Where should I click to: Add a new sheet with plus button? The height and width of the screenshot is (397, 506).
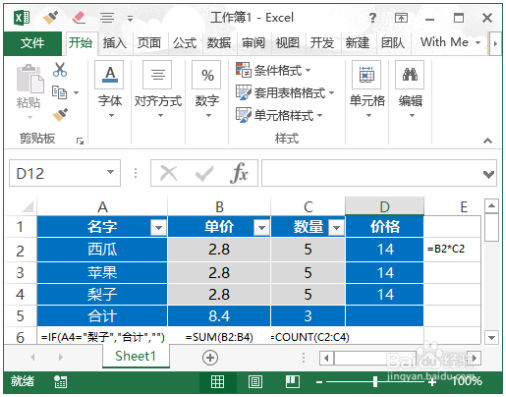pos(210,357)
